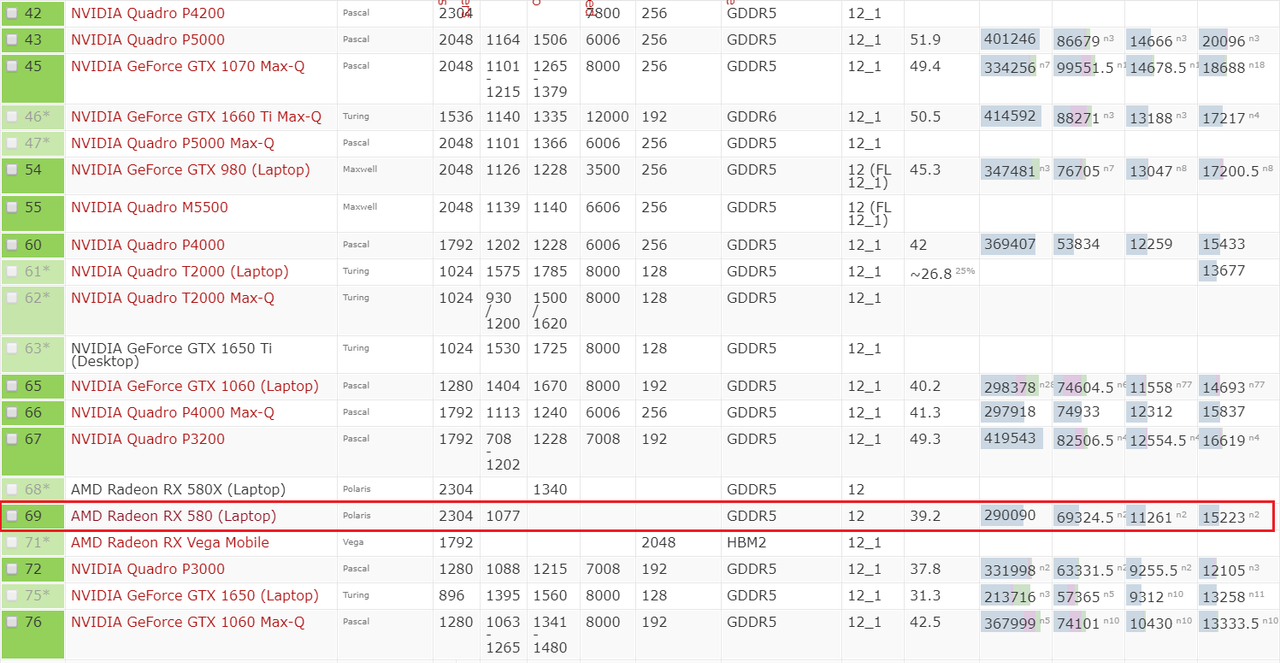Select the 20096 benchmark value
Screen dimensions: 1280x663
point(1224,40)
